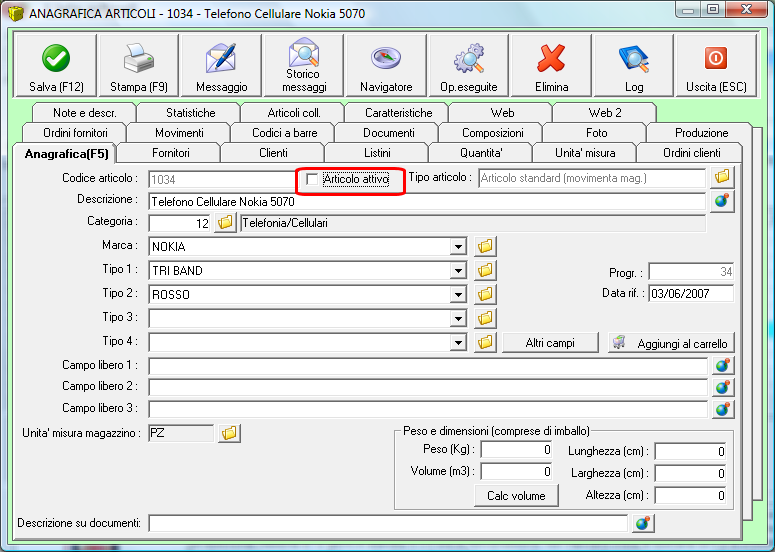The width and height of the screenshot is (775, 552).
Task: Launch the Navigatore compass button
Action: click(387, 65)
